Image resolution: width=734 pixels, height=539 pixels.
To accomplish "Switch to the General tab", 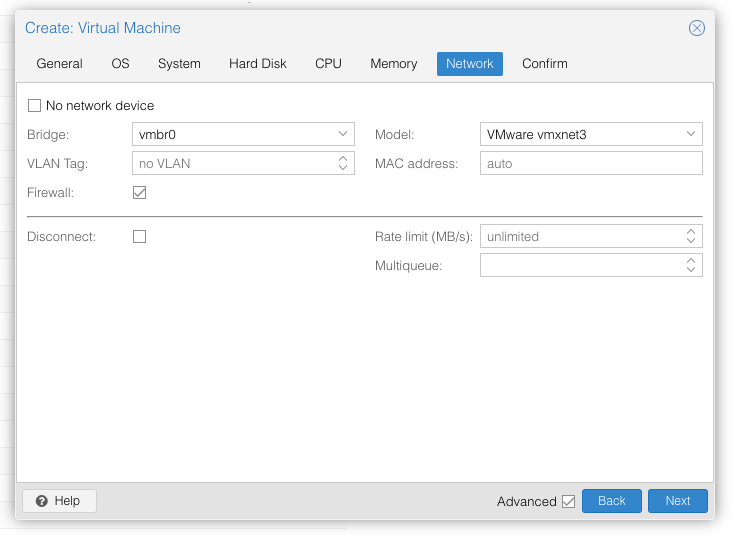I will (59, 64).
